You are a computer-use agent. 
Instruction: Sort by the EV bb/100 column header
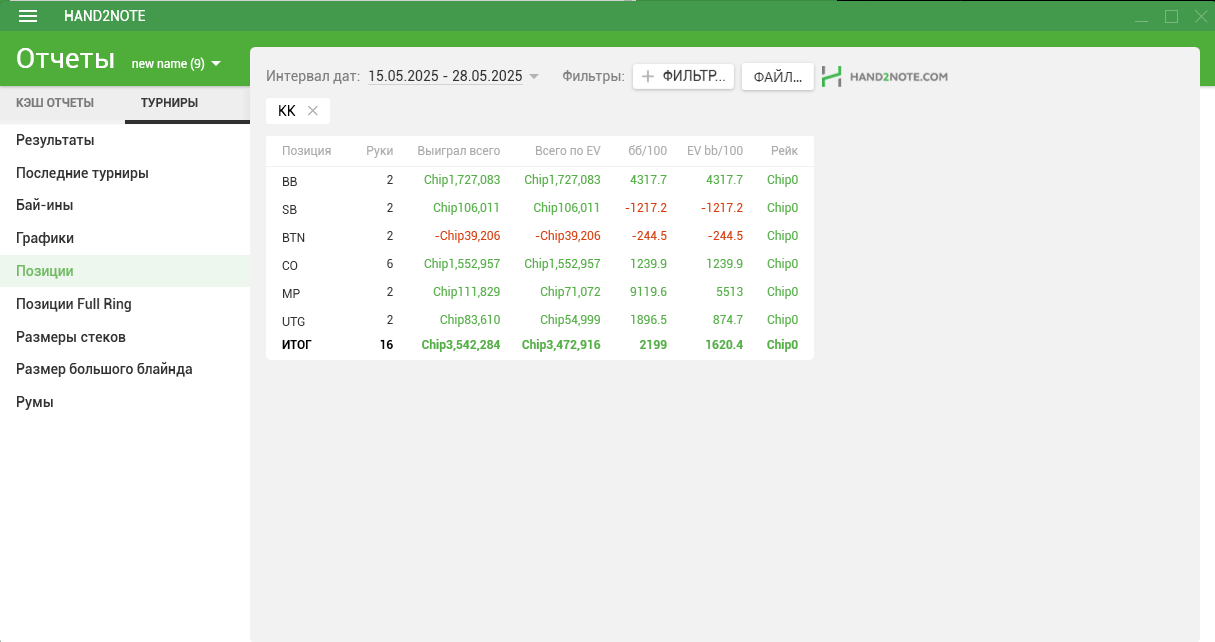[x=714, y=151]
